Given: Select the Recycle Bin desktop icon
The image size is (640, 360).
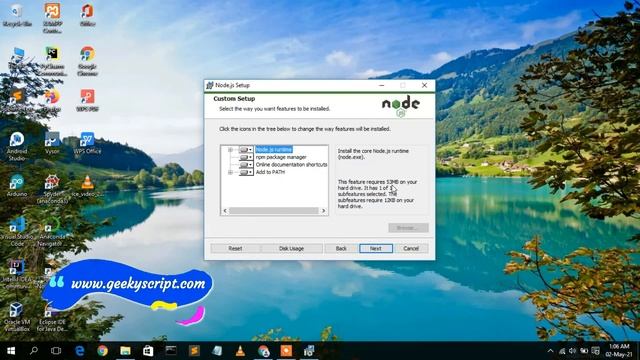Looking at the screenshot, I should click(x=17, y=16).
